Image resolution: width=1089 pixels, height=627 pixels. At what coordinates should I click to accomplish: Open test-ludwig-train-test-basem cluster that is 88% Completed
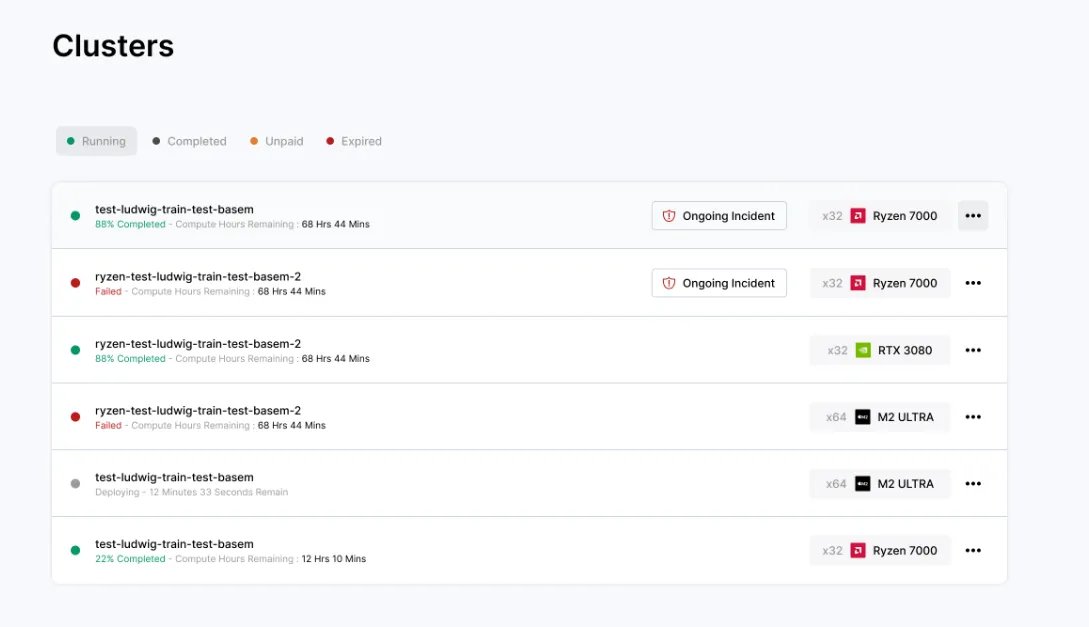(x=174, y=209)
